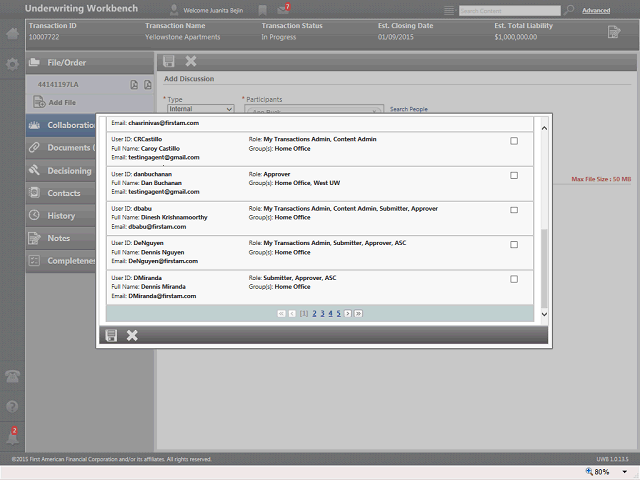Go to page 4 of people list
The width and height of the screenshot is (640, 480).
click(x=331, y=313)
